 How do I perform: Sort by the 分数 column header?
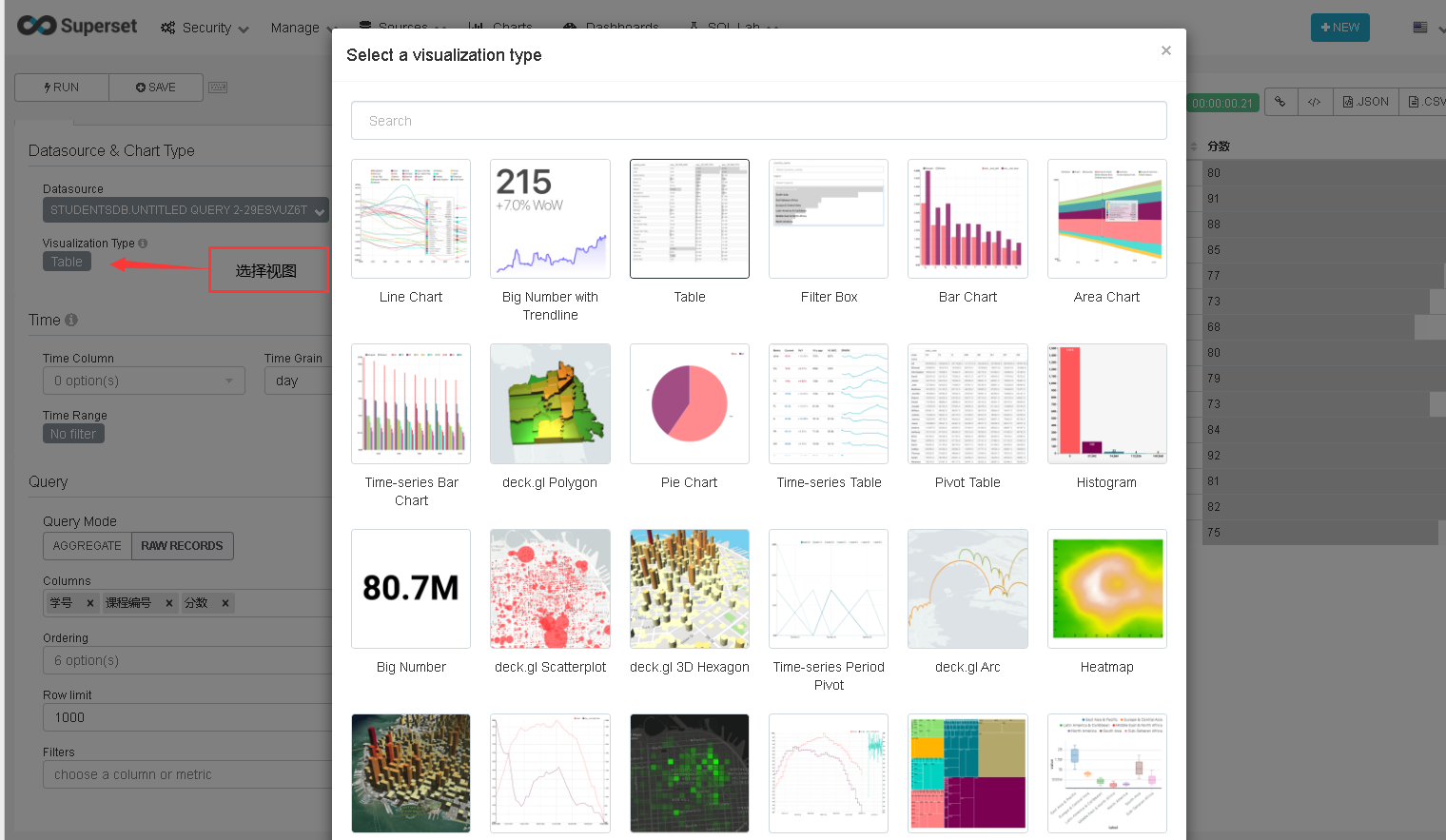pyautogui.click(x=1219, y=147)
